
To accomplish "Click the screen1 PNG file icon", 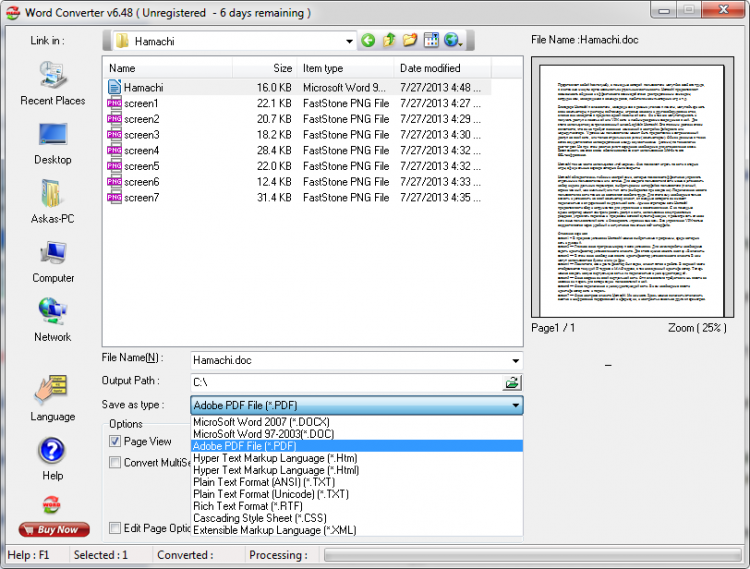I will (114, 103).
